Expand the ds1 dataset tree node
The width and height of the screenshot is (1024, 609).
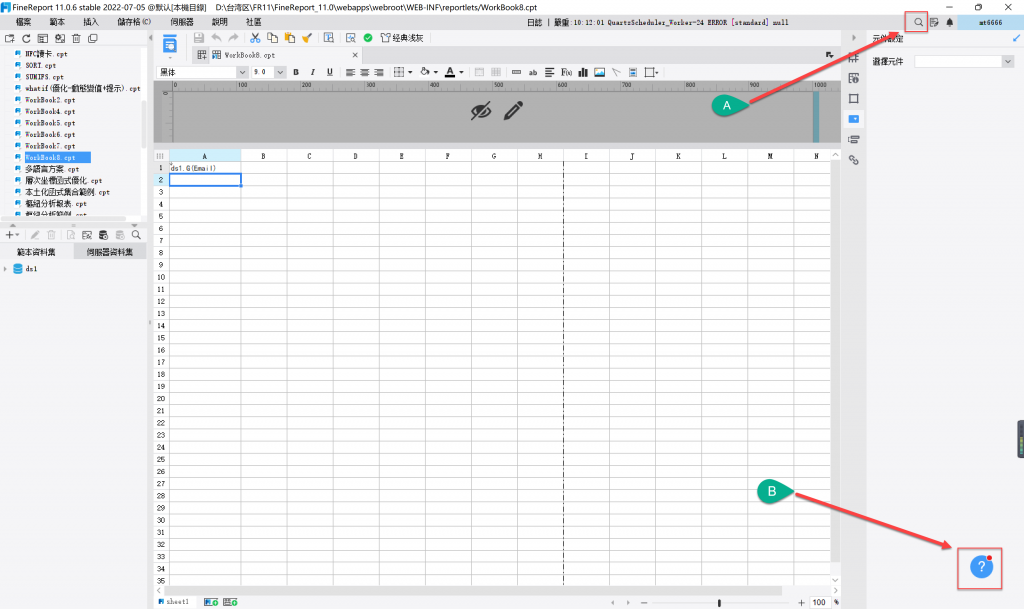tap(5, 269)
